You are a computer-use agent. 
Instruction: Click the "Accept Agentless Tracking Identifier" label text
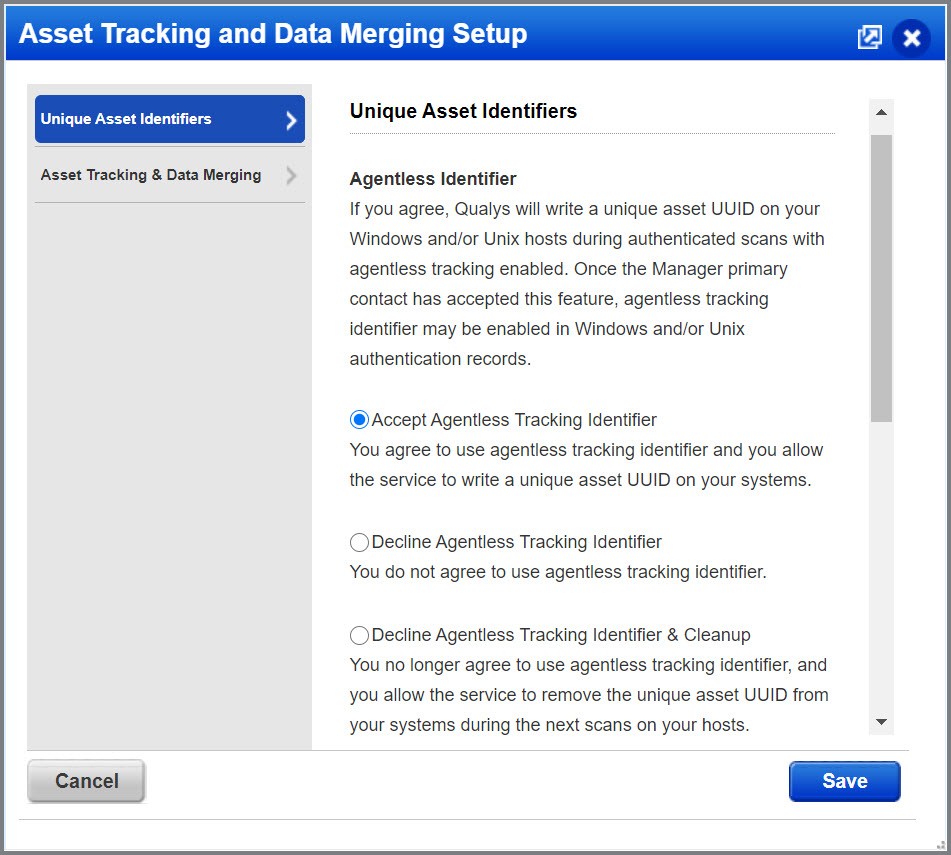(x=514, y=420)
